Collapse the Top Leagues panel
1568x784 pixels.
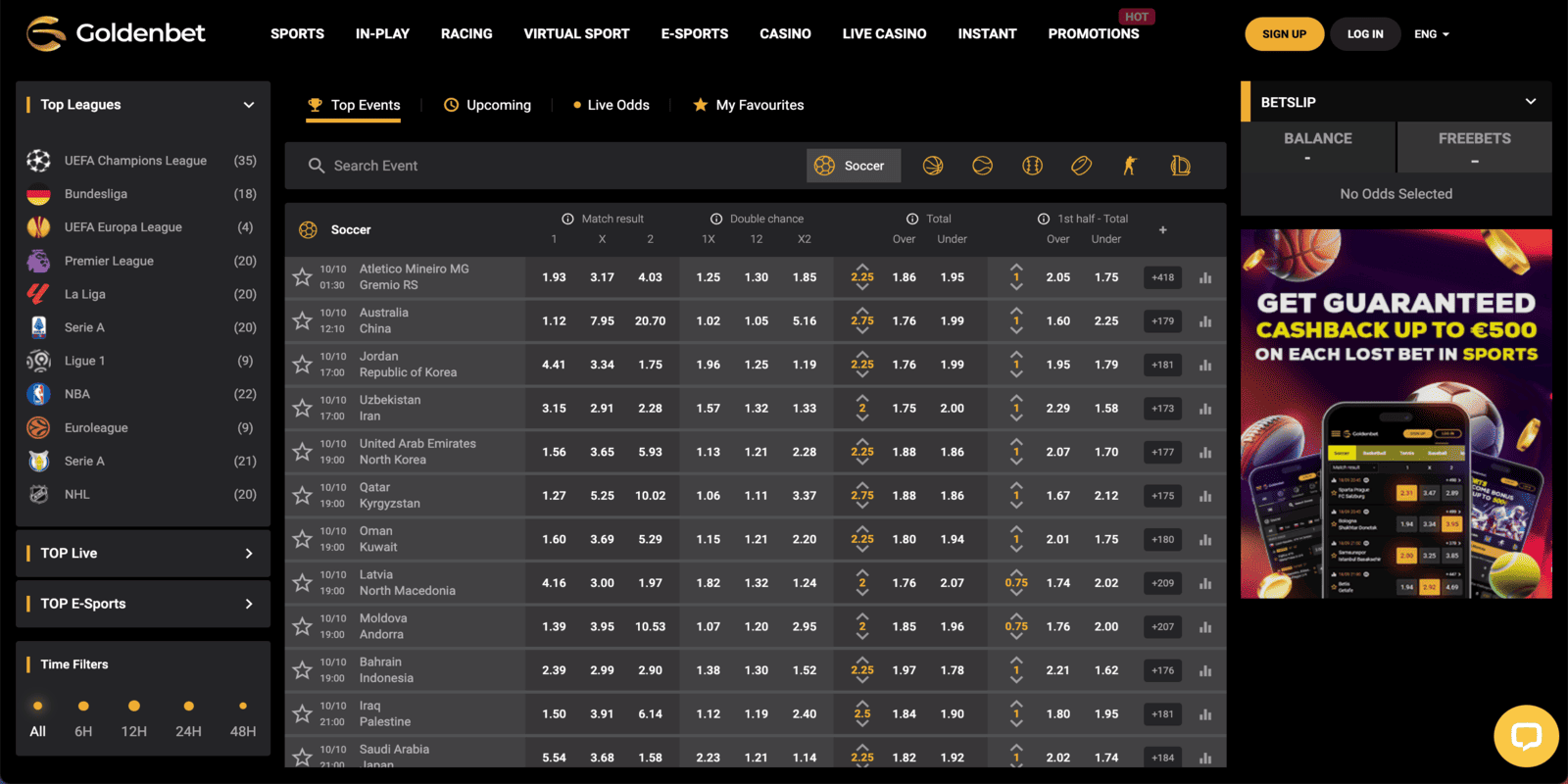pos(249,105)
